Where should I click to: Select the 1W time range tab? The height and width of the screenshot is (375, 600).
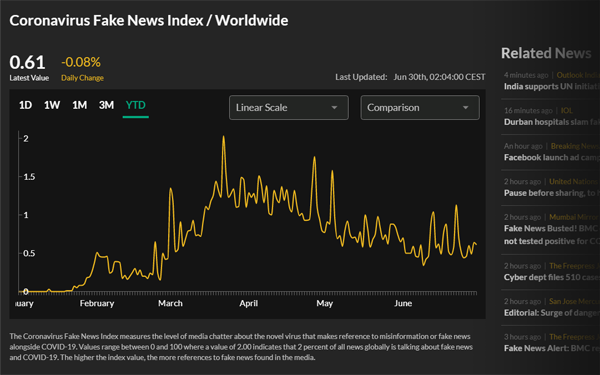(52, 105)
